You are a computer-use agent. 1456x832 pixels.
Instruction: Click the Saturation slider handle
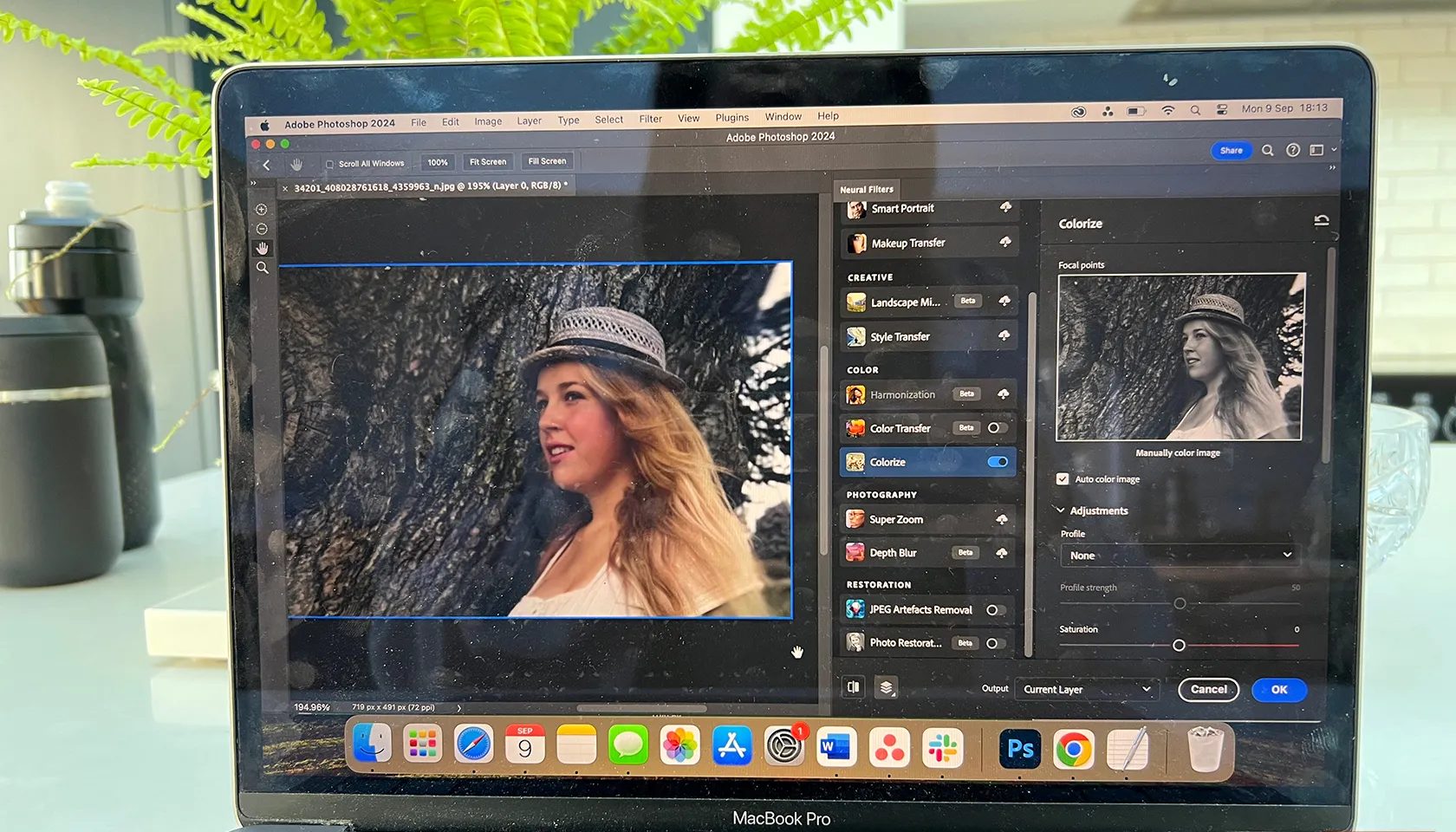(x=1179, y=646)
